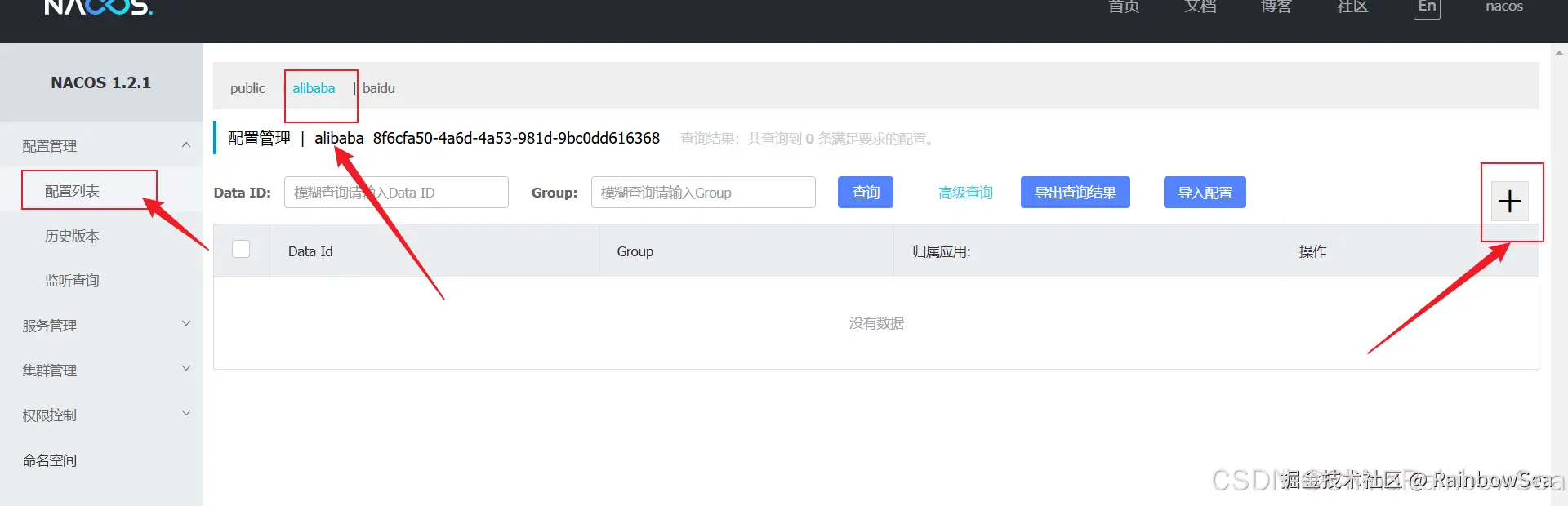The image size is (1568, 506).
Task: Click the NACOS 1.2.1 version label
Action: pyautogui.click(x=101, y=82)
